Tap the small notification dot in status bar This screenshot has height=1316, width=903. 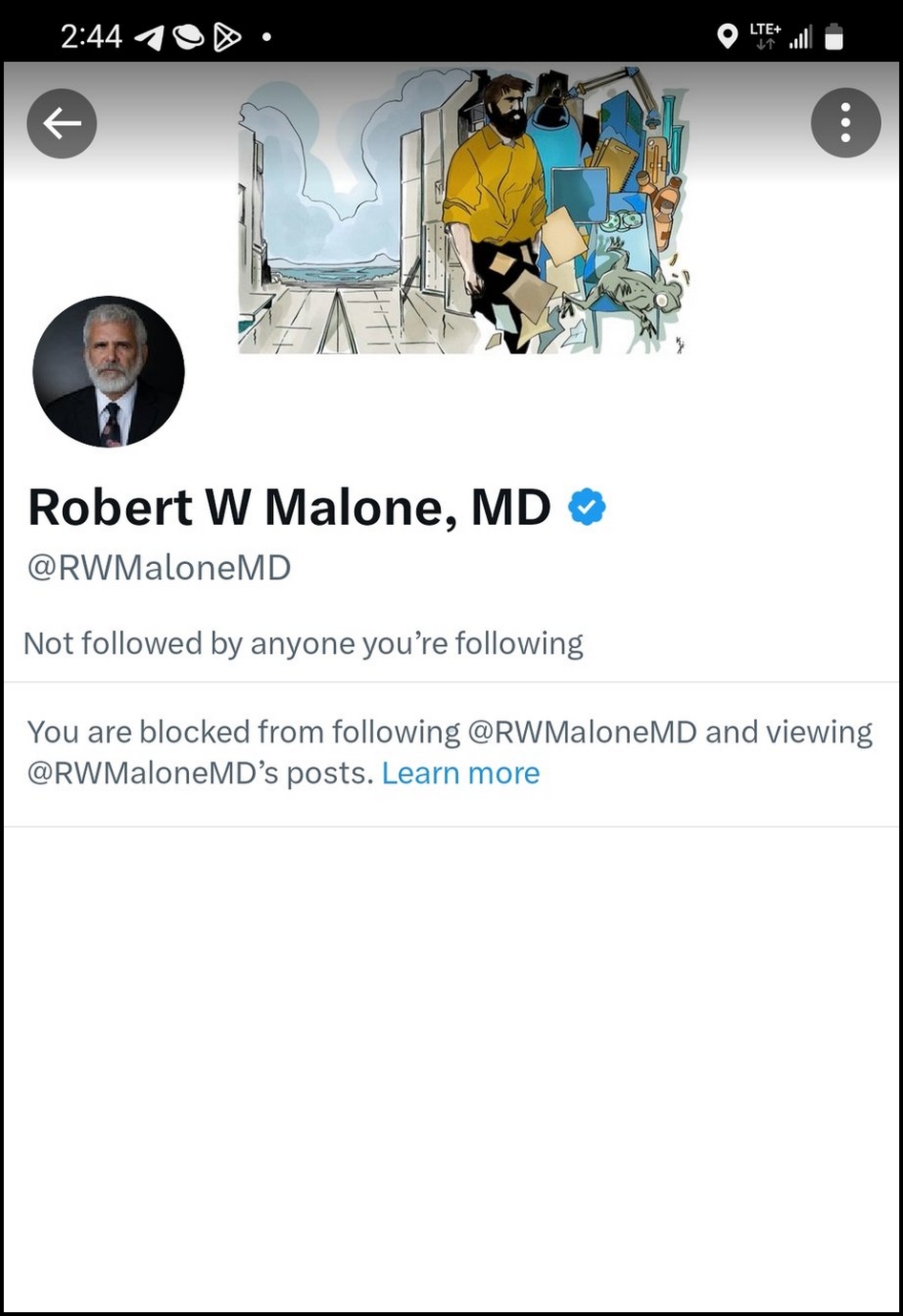pos(266,37)
